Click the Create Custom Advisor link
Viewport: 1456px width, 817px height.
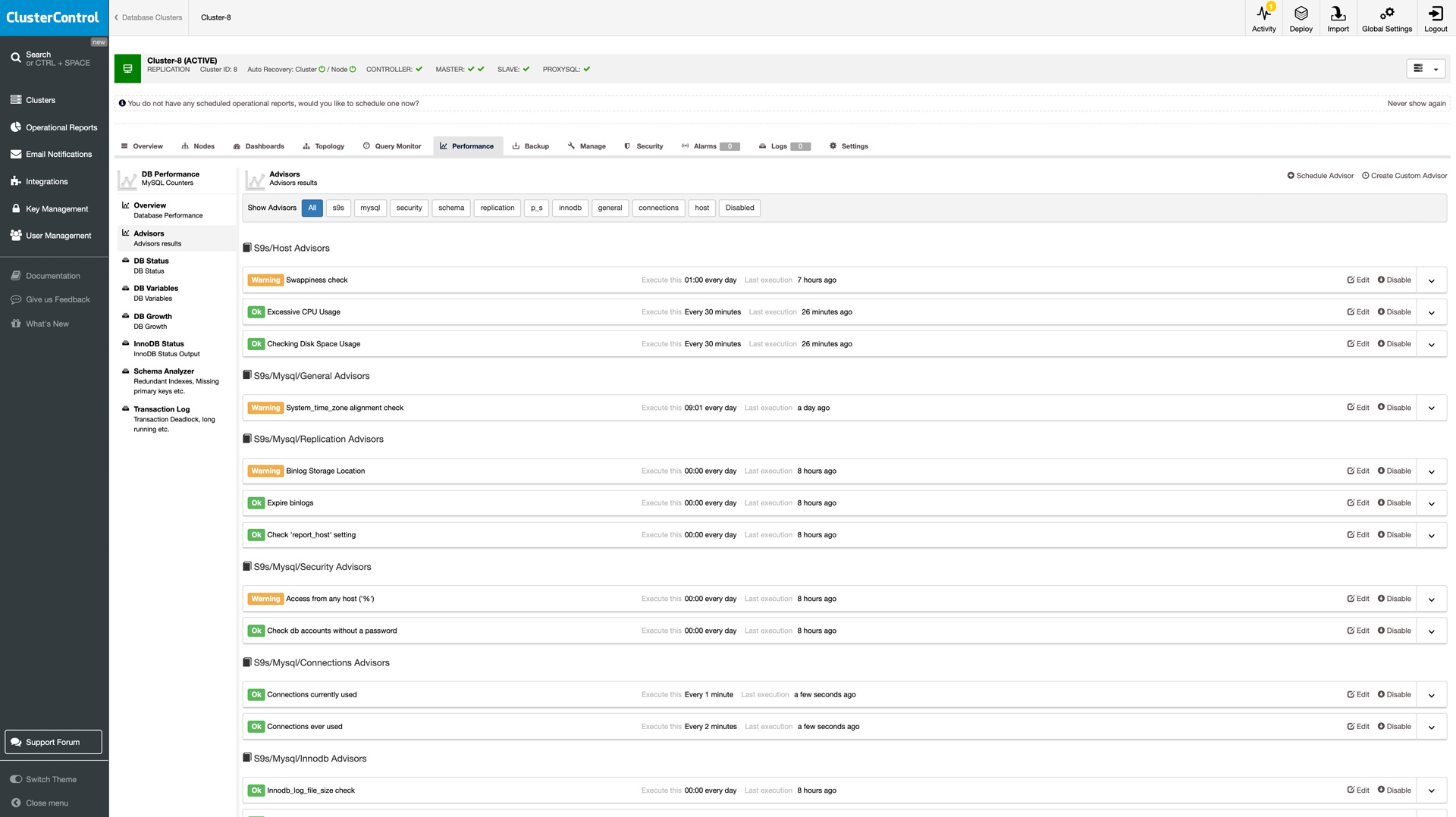1404,176
